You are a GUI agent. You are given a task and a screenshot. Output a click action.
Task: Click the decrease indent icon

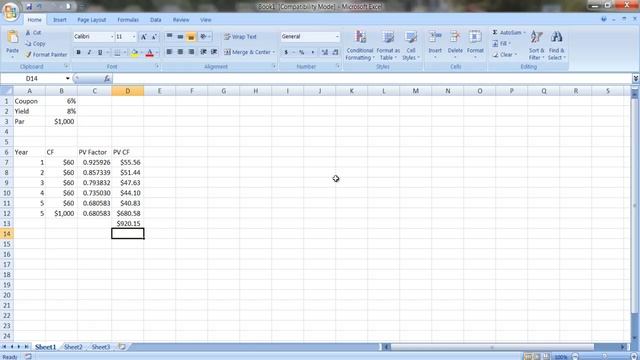[x=203, y=52]
